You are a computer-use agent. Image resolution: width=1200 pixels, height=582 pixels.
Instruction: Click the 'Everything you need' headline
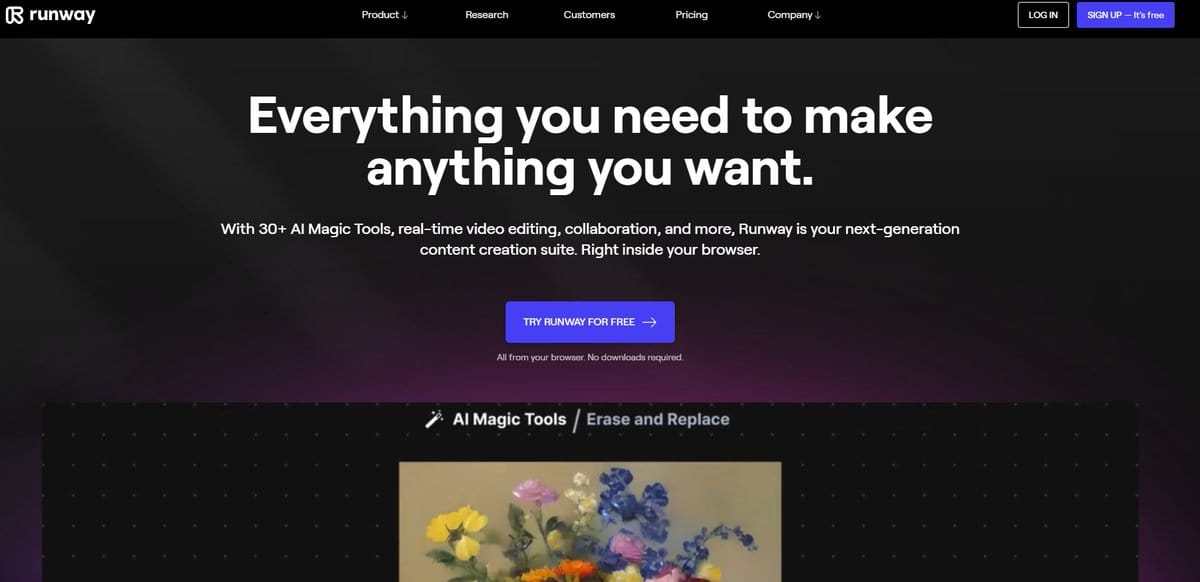point(590,143)
